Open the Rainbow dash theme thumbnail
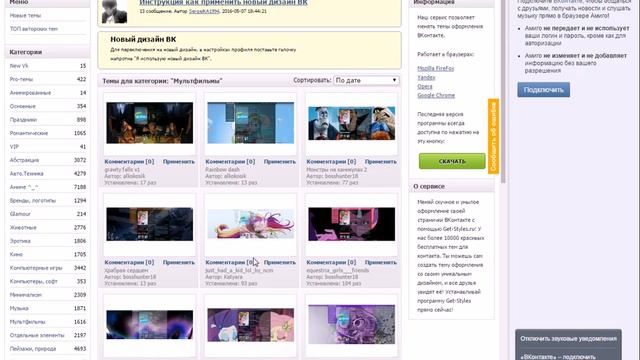Viewport: 640px width, 360px height. (251, 123)
